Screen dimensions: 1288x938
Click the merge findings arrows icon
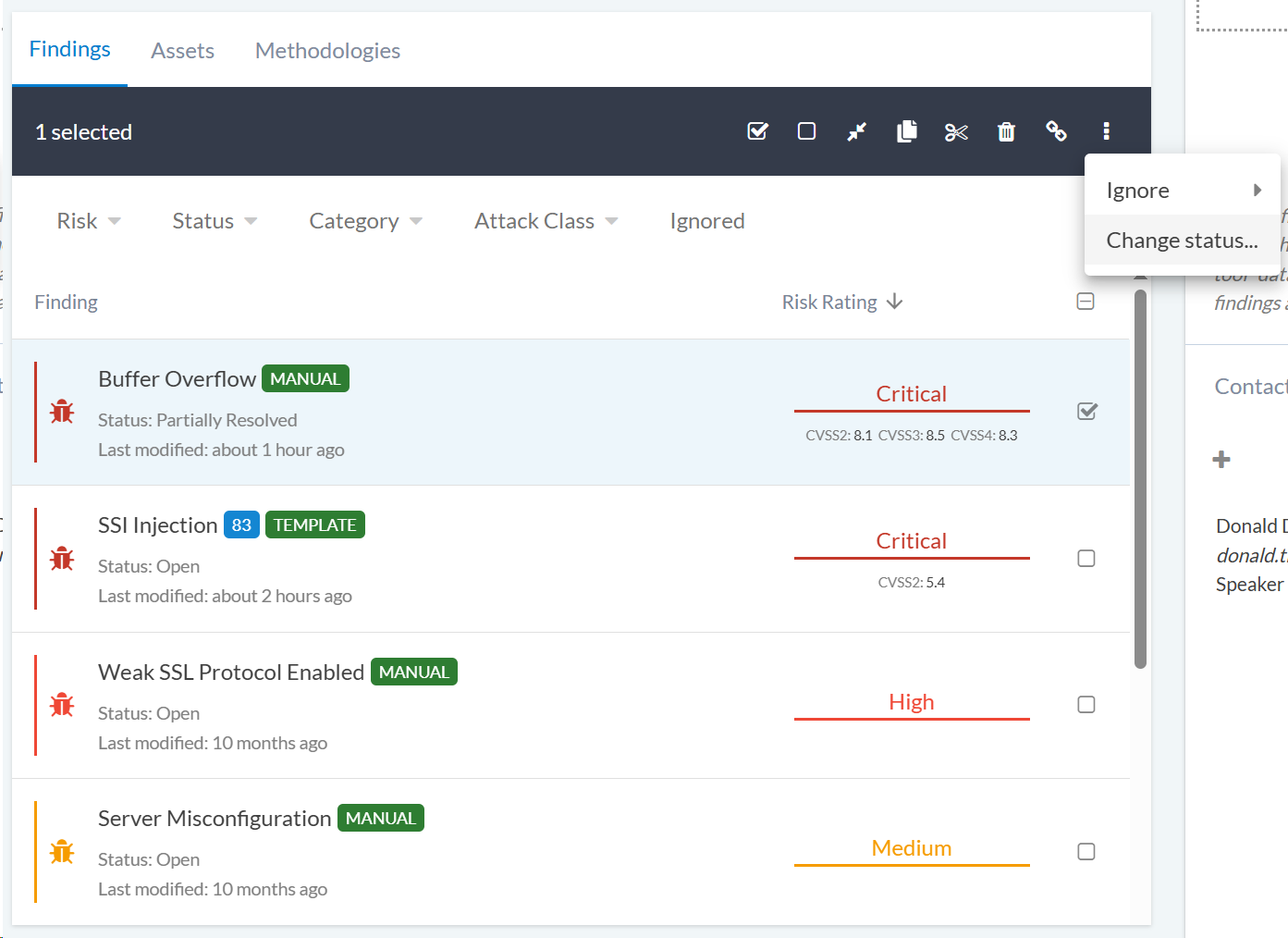pyautogui.click(x=856, y=131)
